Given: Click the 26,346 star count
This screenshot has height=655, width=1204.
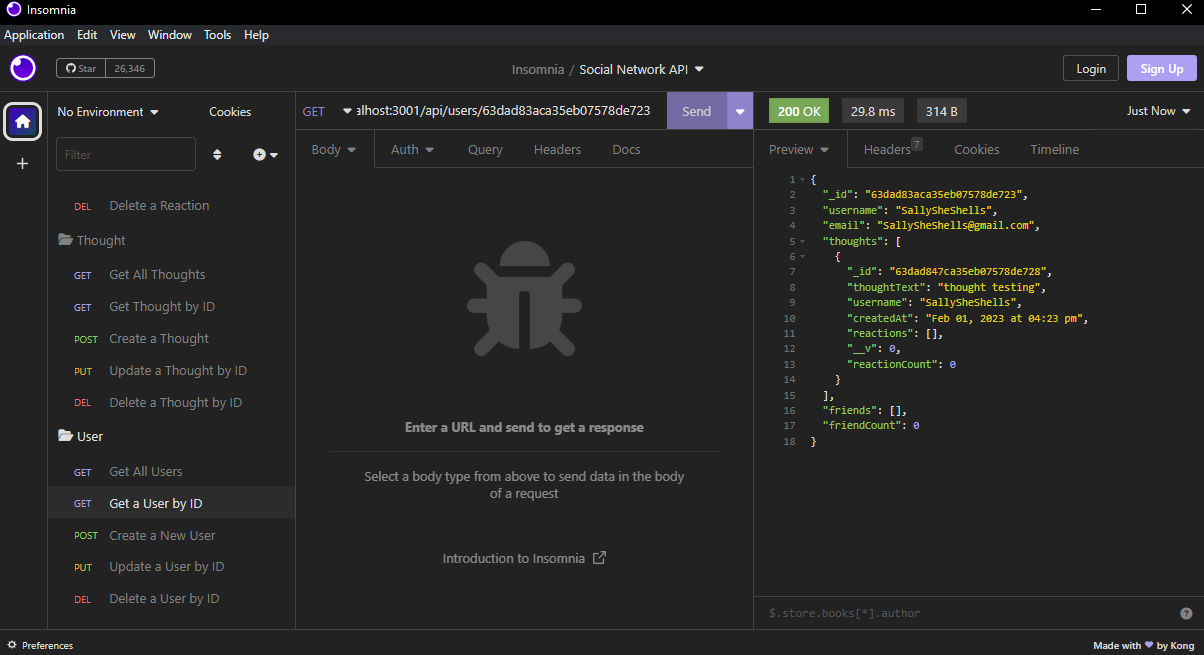Looking at the screenshot, I should (x=130, y=69).
